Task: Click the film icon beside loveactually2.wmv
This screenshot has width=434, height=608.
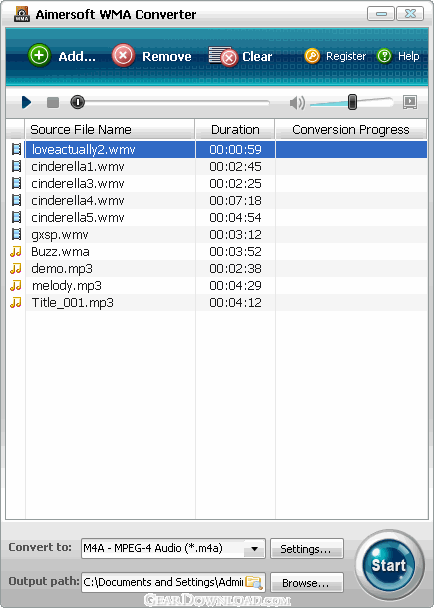Action: point(16,149)
